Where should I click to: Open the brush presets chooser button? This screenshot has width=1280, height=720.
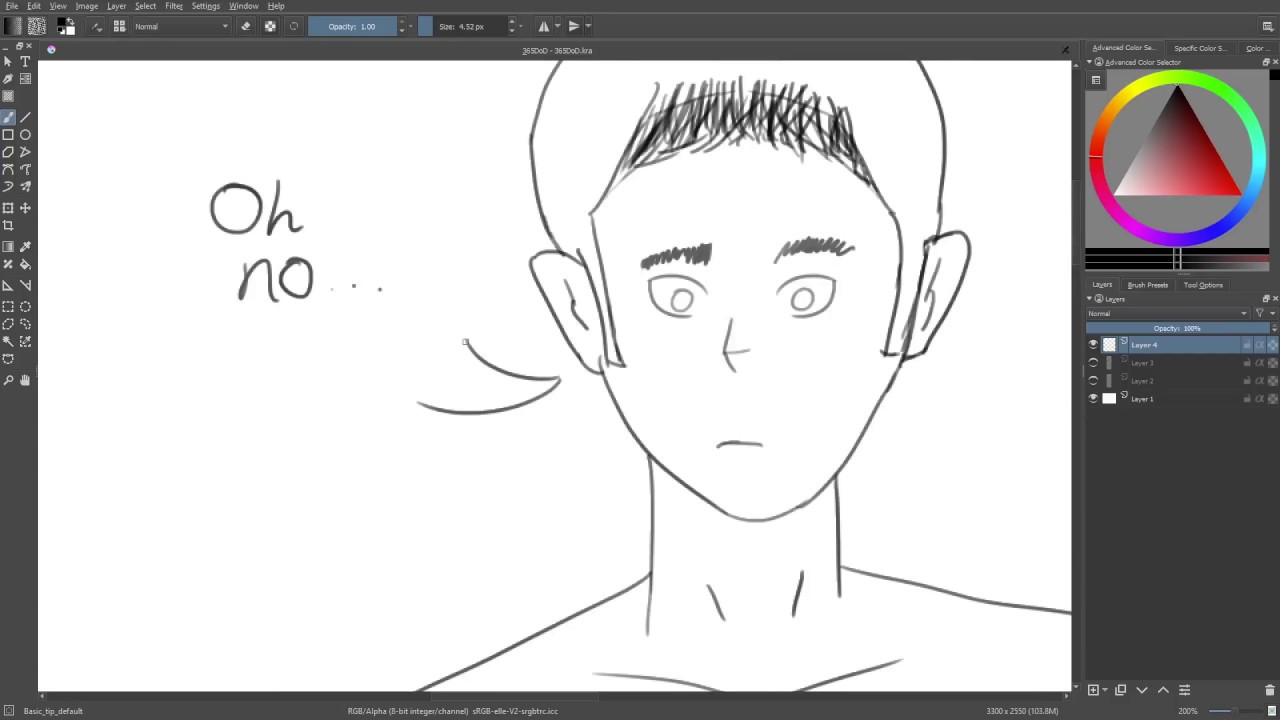click(119, 26)
